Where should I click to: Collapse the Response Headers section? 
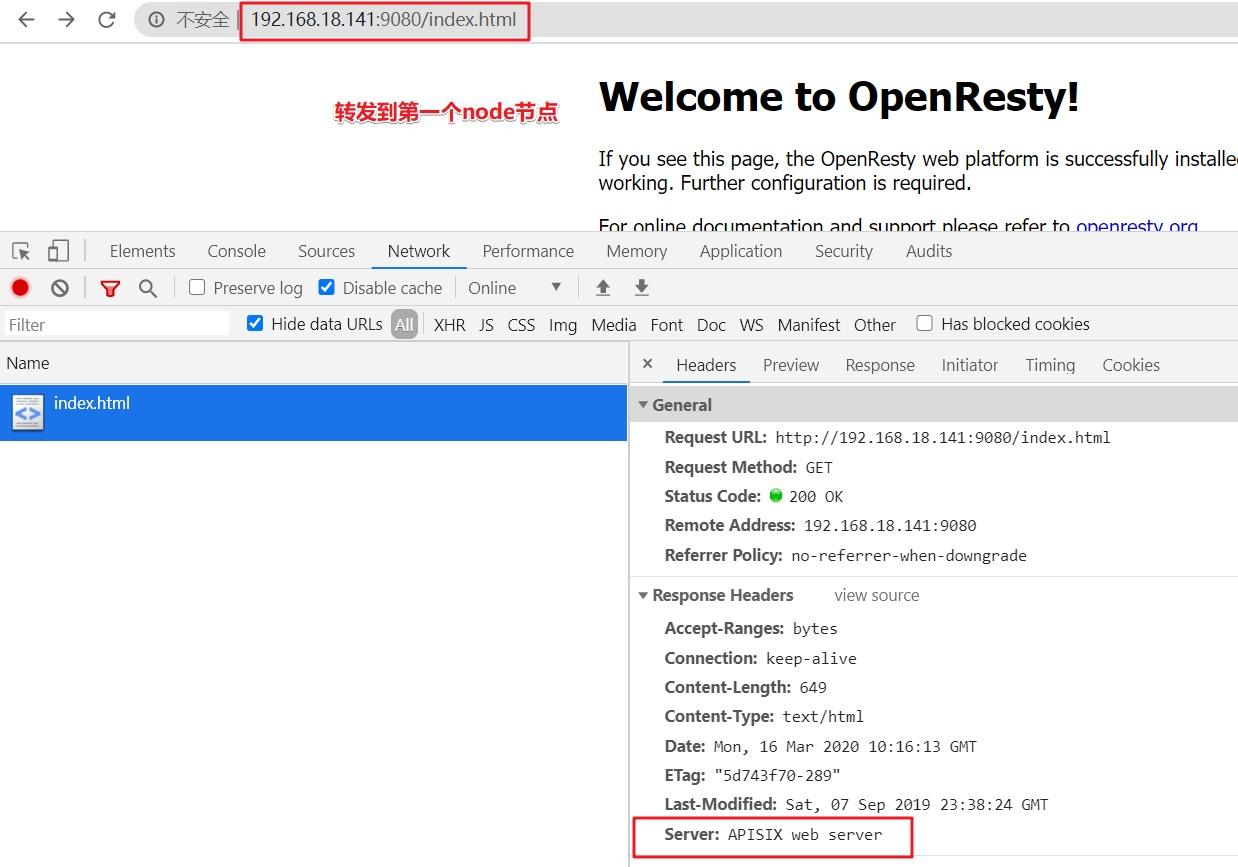pyautogui.click(x=644, y=595)
